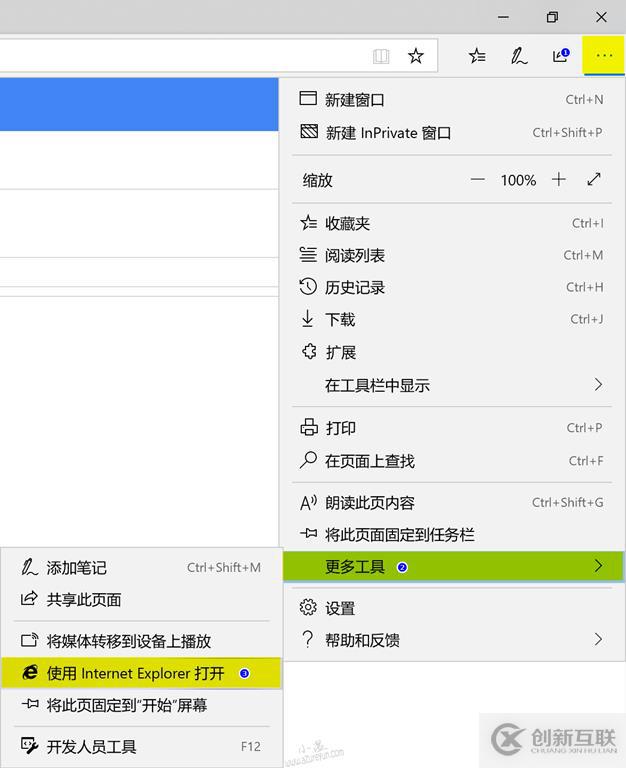
Task: Click the Add notes pen icon in toolbar
Action: coord(518,56)
